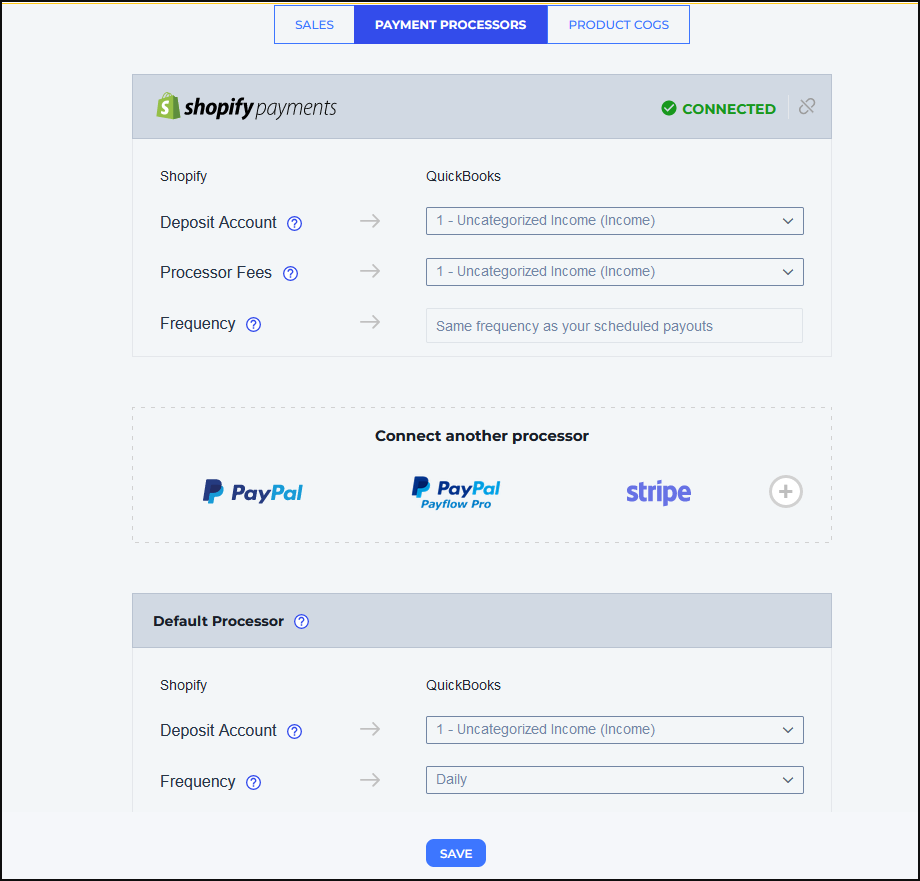Open the Product COGS tab
This screenshot has height=881, width=920.
pyautogui.click(x=618, y=25)
